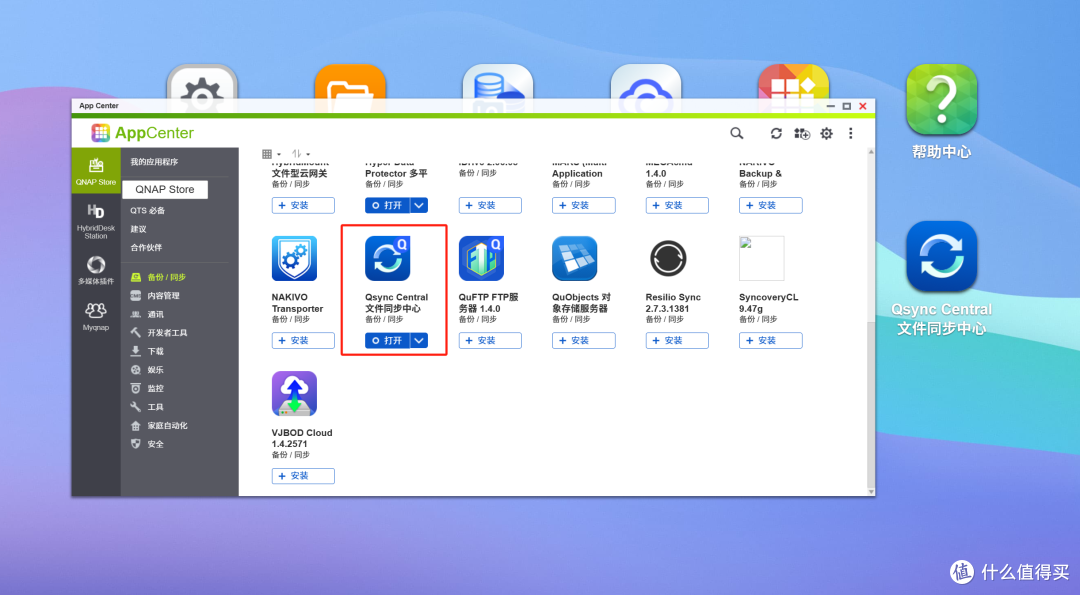
Task: Click the app name "NAKIVO Transporter"
Action: click(298, 303)
